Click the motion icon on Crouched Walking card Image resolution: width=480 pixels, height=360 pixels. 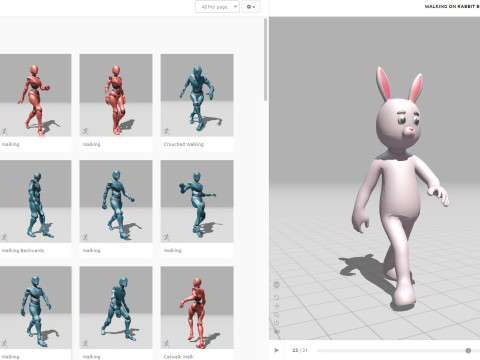coord(166,131)
